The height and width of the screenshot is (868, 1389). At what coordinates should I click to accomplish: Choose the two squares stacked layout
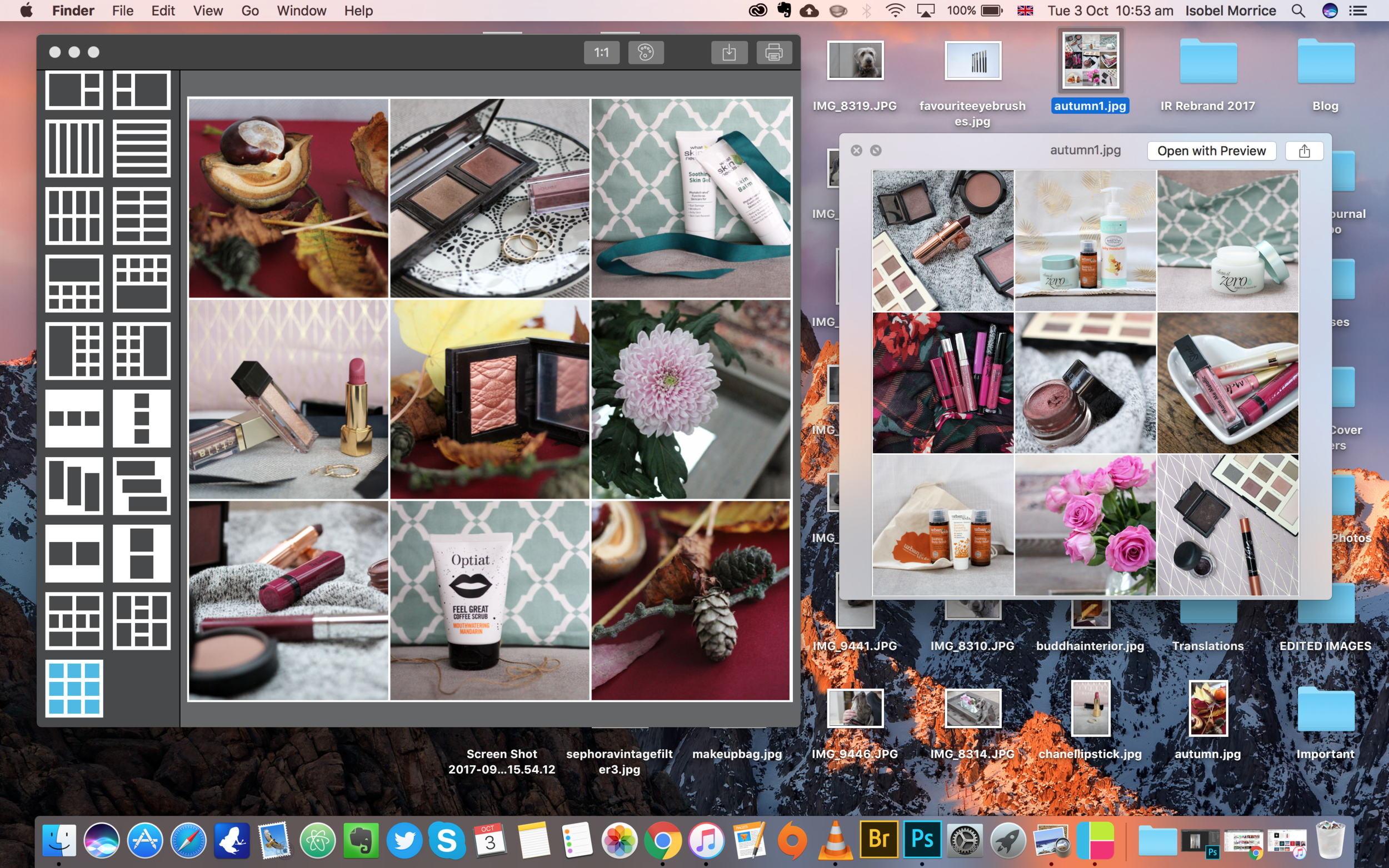pos(141,554)
